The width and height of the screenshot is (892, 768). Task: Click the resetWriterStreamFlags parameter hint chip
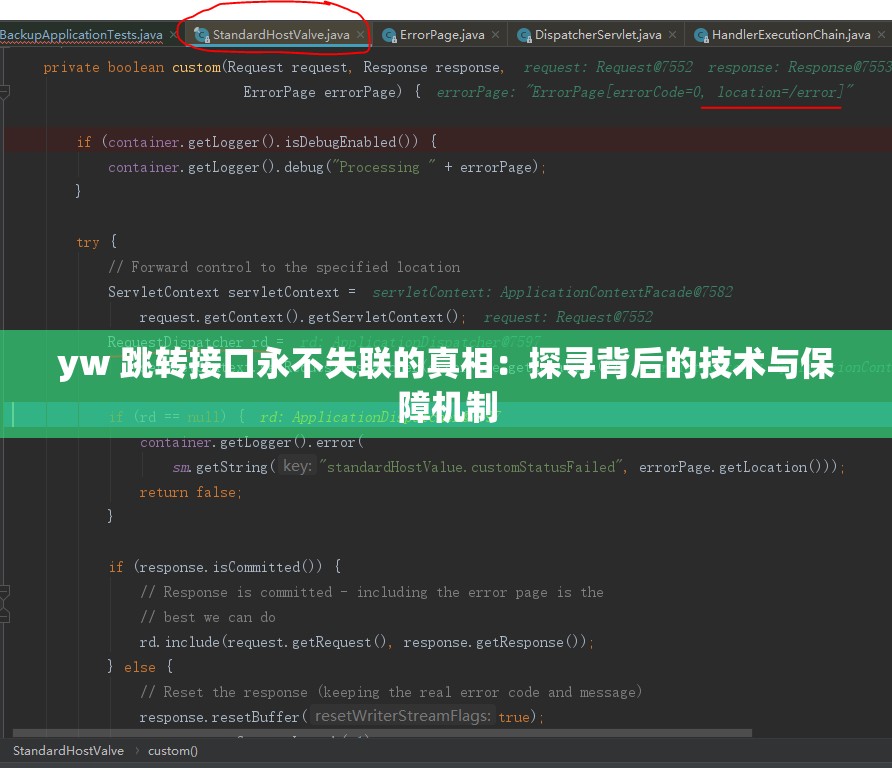click(400, 716)
